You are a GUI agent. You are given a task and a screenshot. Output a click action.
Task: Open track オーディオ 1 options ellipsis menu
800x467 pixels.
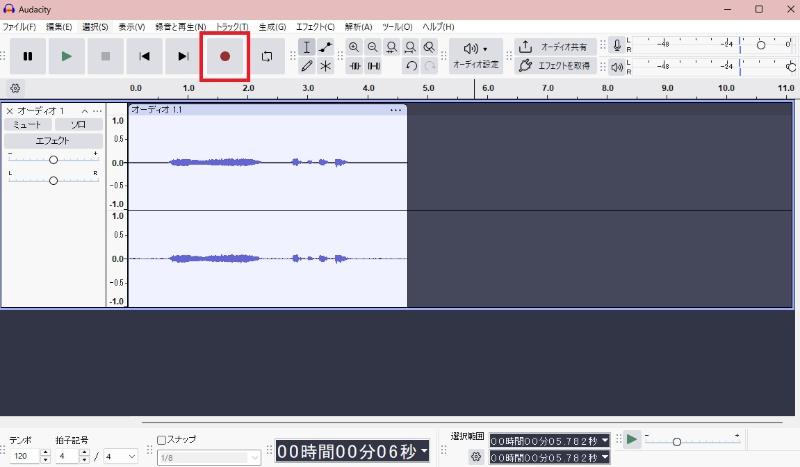click(x=97, y=111)
